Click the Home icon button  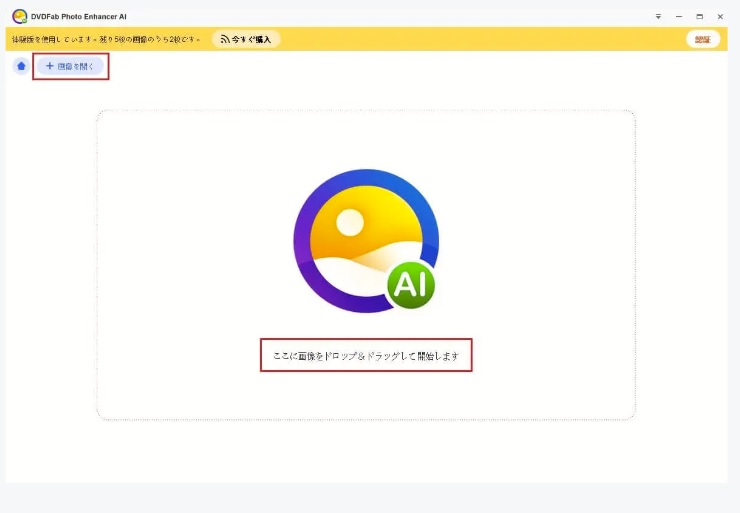[x=21, y=66]
